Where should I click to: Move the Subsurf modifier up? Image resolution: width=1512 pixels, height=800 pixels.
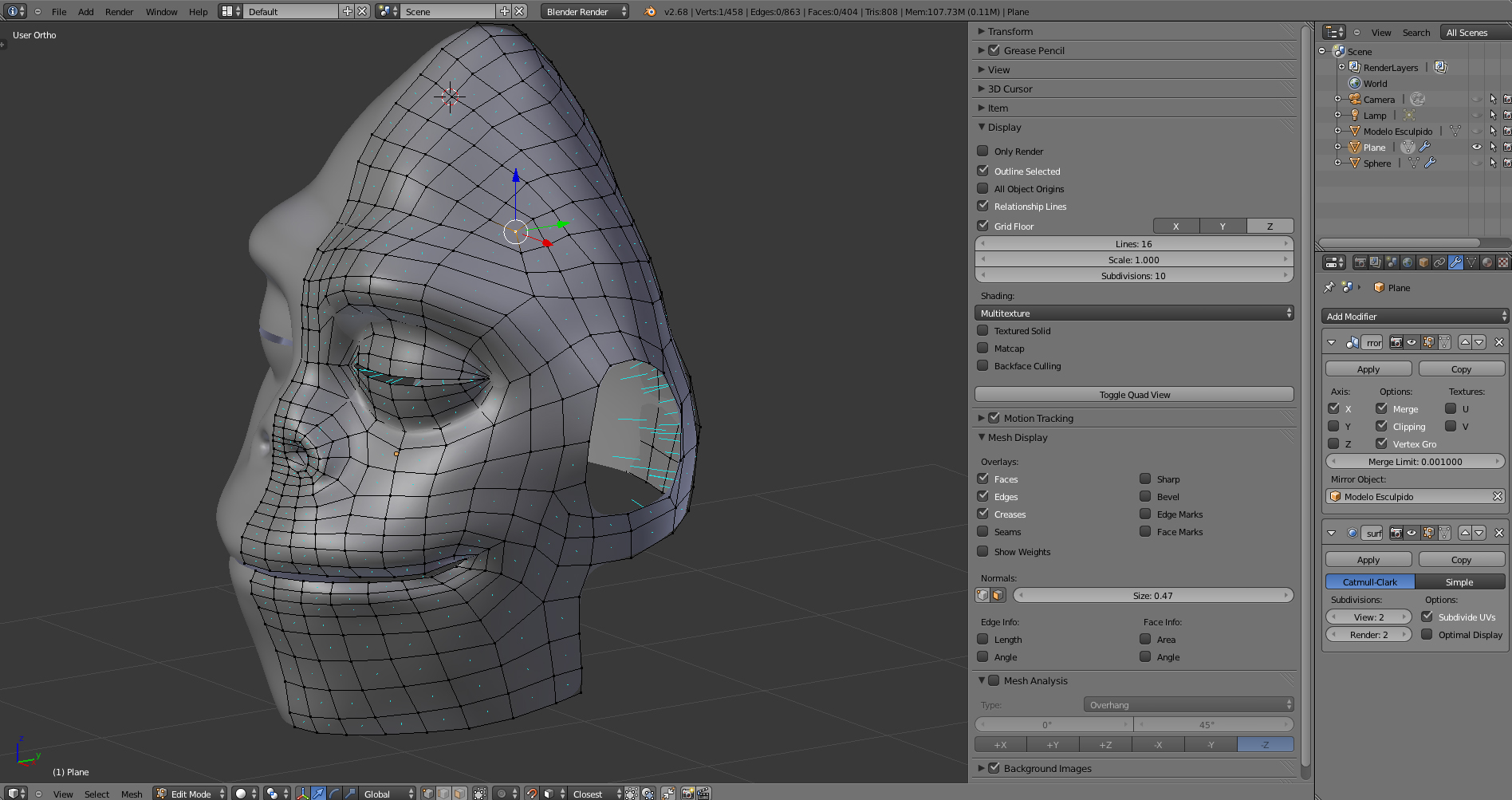point(1465,533)
